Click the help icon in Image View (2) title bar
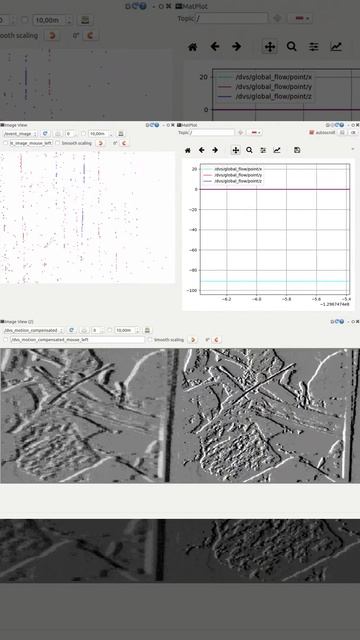 coord(342,322)
